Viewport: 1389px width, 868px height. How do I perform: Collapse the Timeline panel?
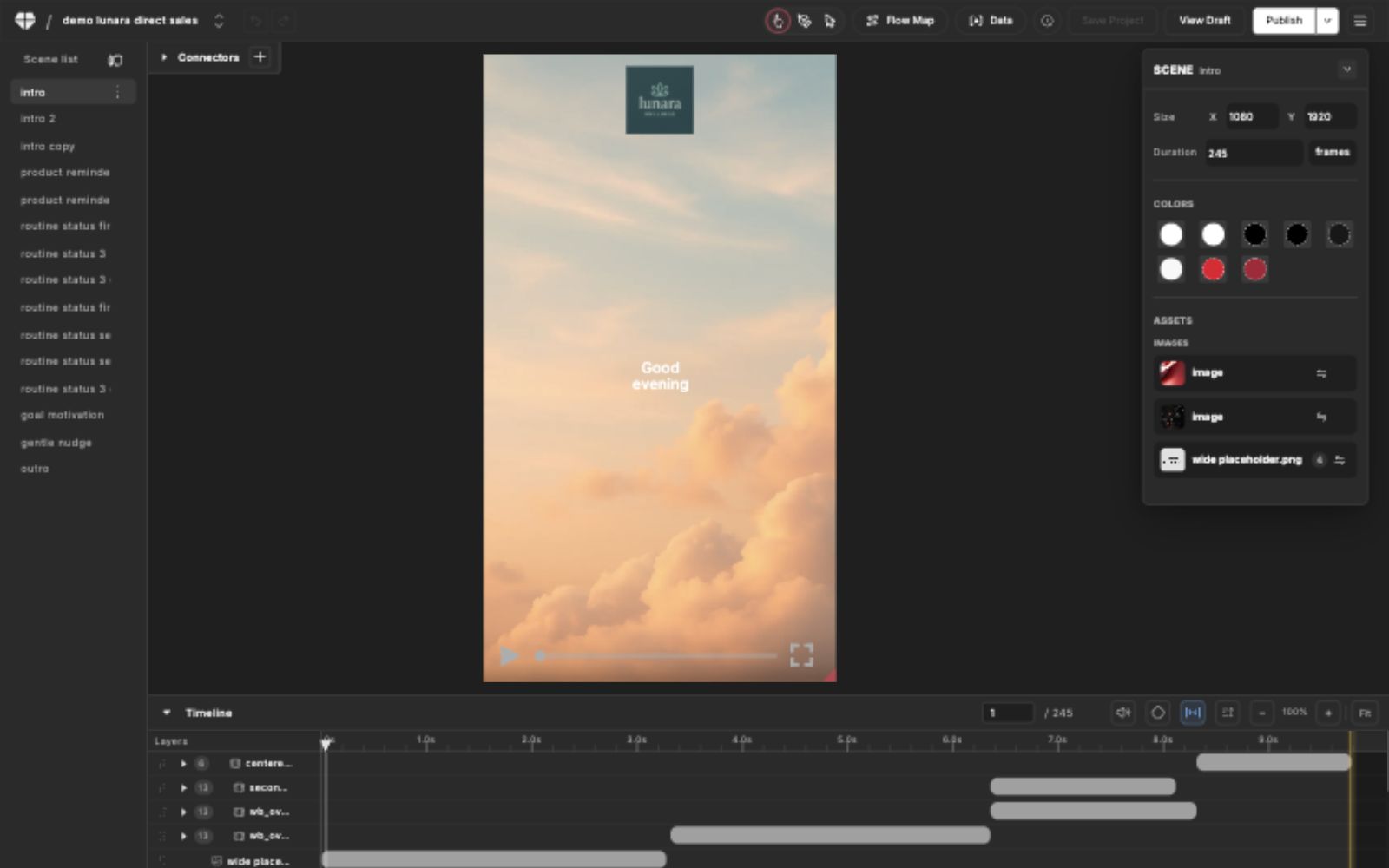click(166, 713)
